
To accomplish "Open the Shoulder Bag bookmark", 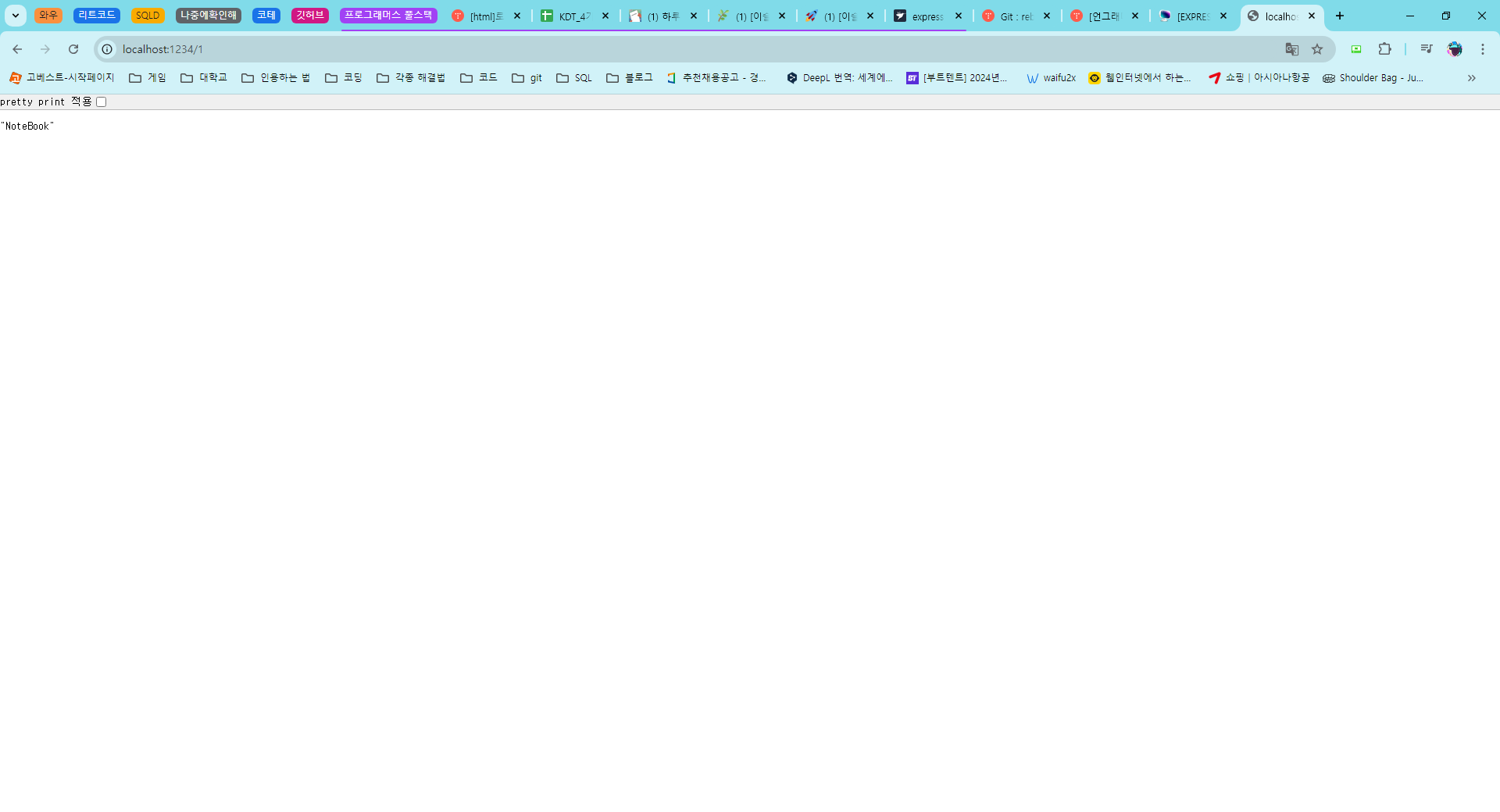I will (x=1373, y=78).
